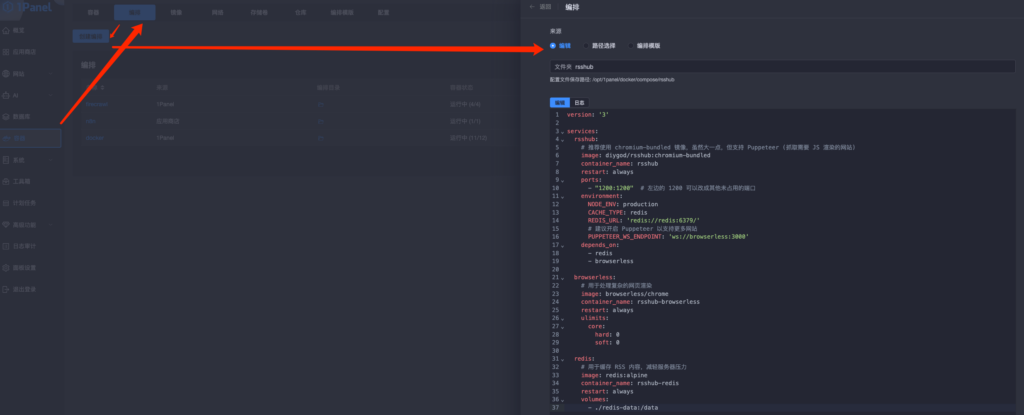
Task: Switch to the 编辑 editor tab above code
Action: (559, 102)
